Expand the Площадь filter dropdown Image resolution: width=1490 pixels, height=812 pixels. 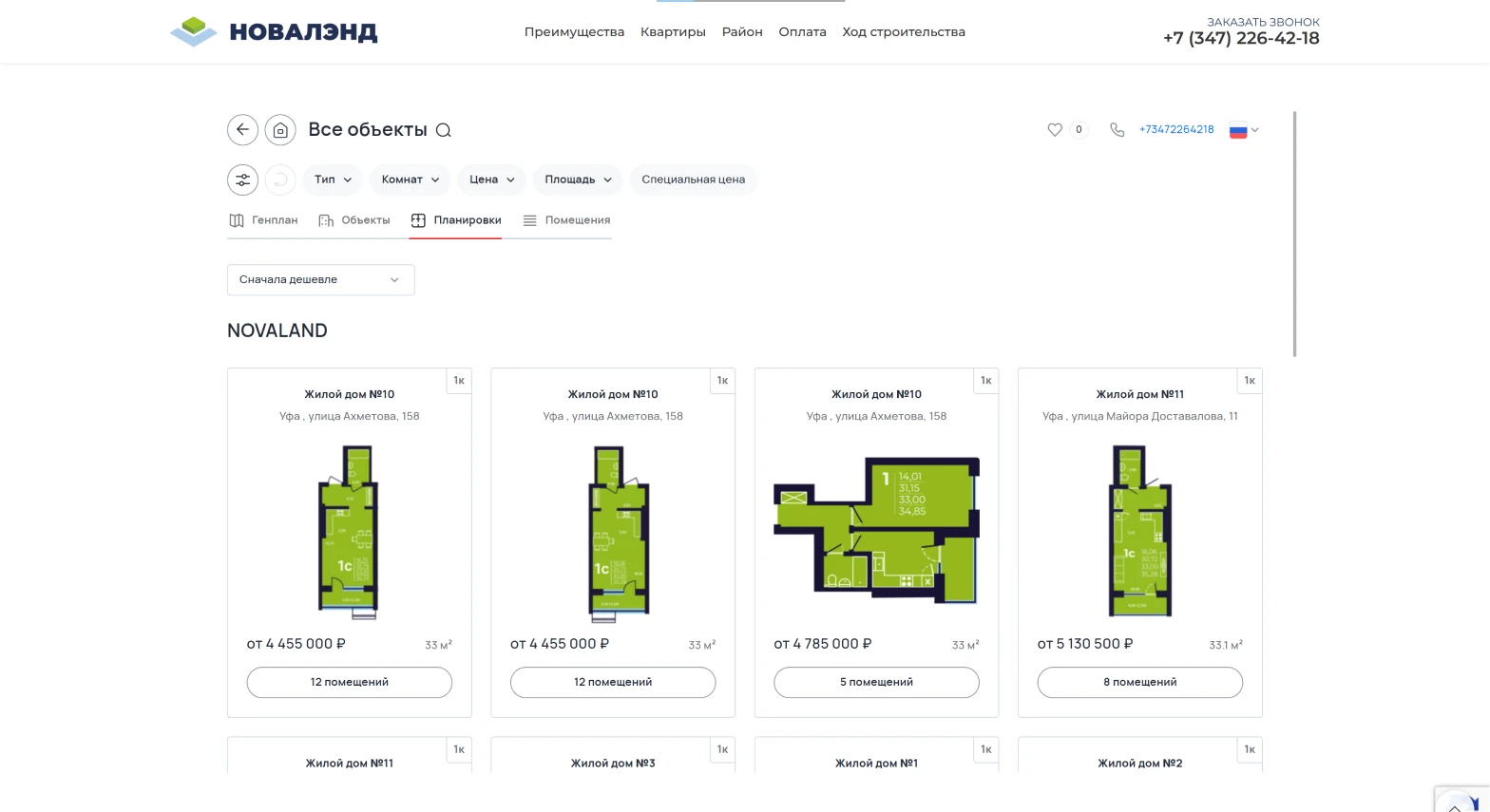click(x=578, y=179)
